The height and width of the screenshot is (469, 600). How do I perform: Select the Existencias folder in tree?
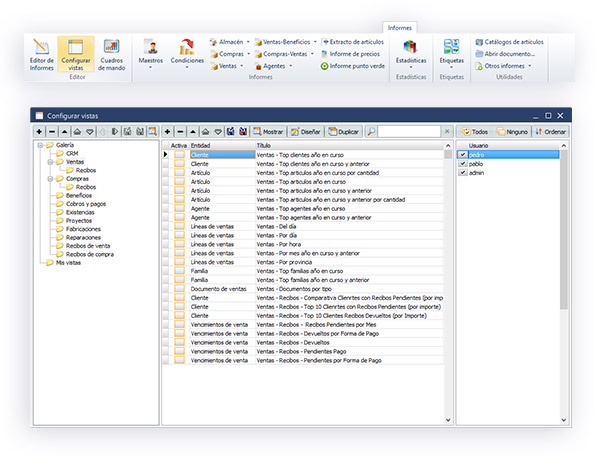tap(68, 213)
